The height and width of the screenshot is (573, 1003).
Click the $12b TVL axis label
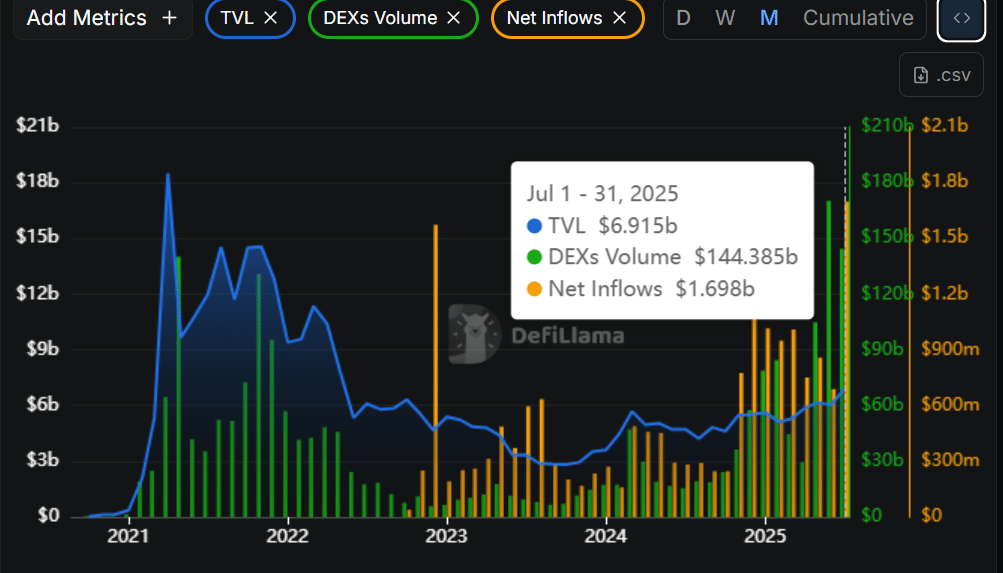(x=38, y=293)
